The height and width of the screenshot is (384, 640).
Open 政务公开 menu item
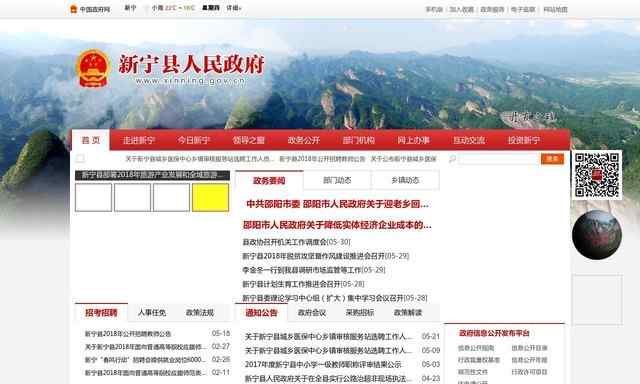pyautogui.click(x=304, y=140)
